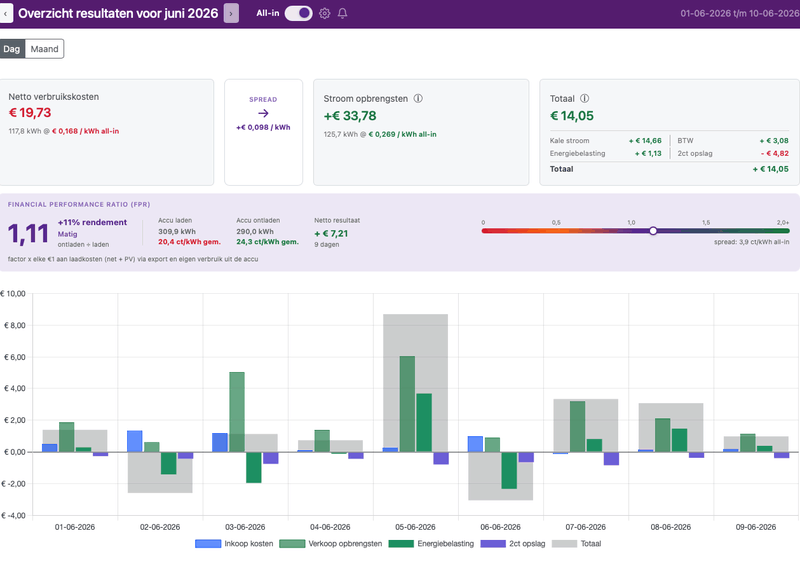Toggle 2ct opslag legend series
The height and width of the screenshot is (566, 800).
click(x=513, y=544)
